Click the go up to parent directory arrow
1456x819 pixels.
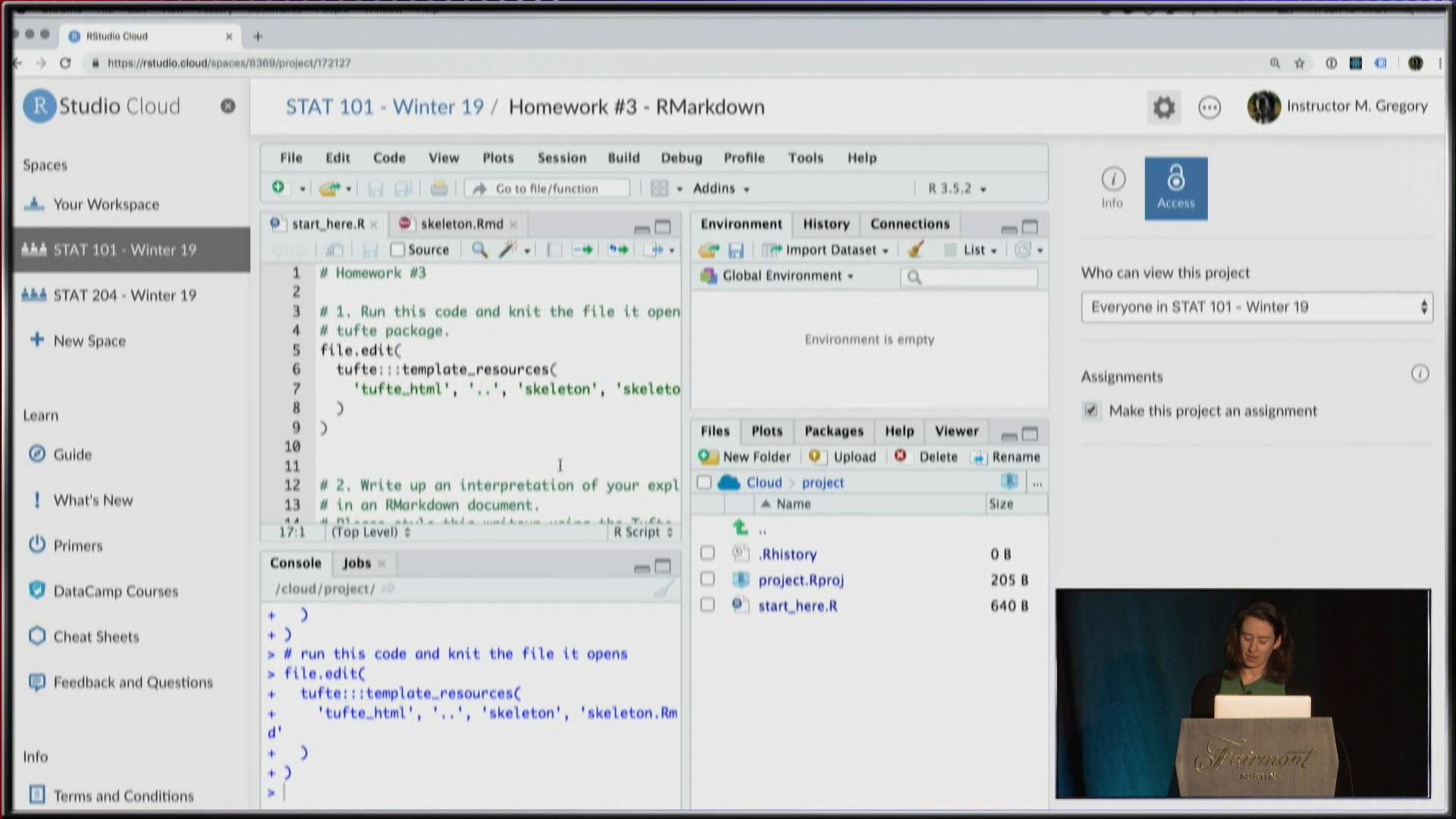741,527
